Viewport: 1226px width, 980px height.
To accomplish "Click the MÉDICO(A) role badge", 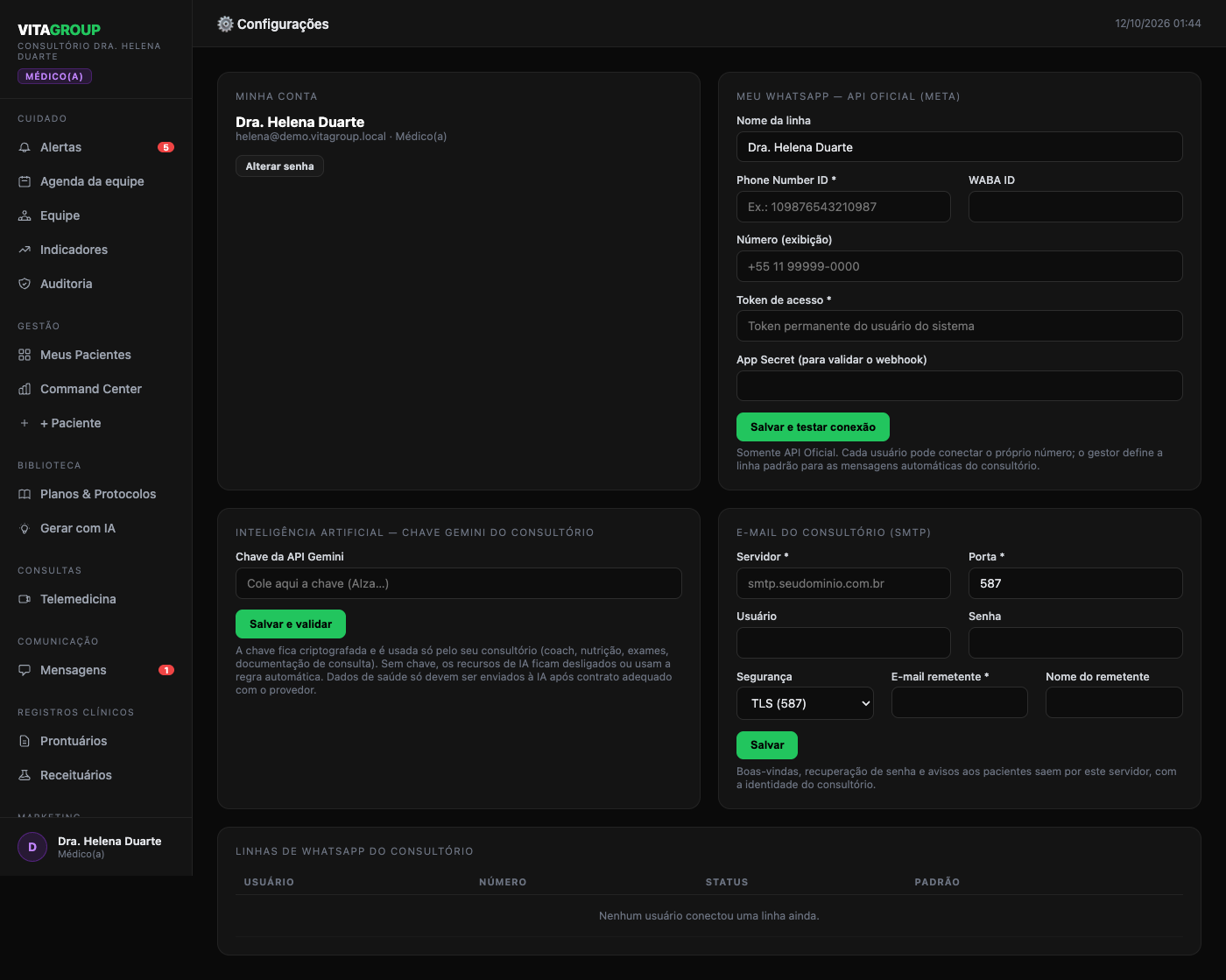I will 54,76.
